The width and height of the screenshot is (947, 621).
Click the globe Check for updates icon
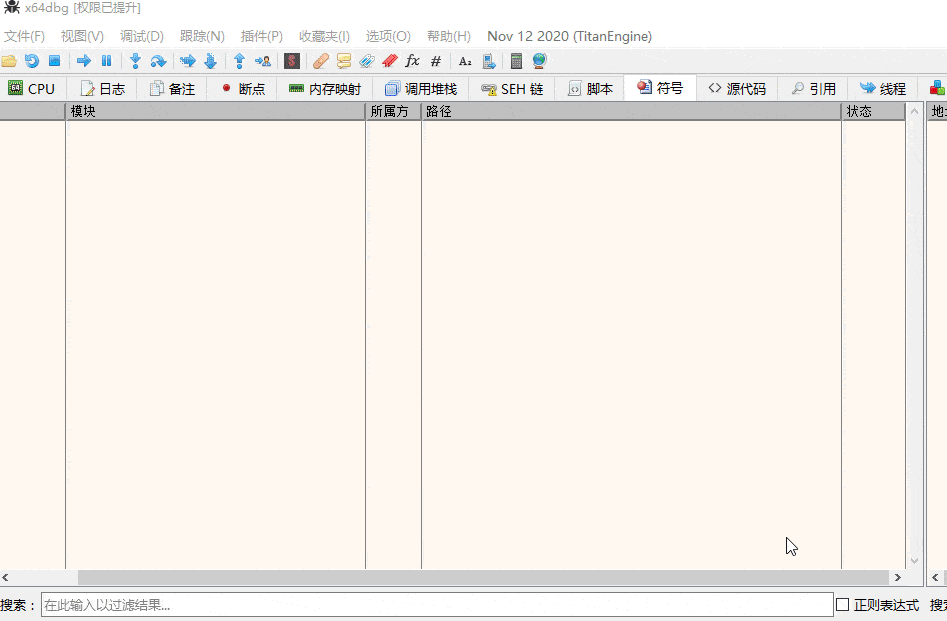click(539, 61)
